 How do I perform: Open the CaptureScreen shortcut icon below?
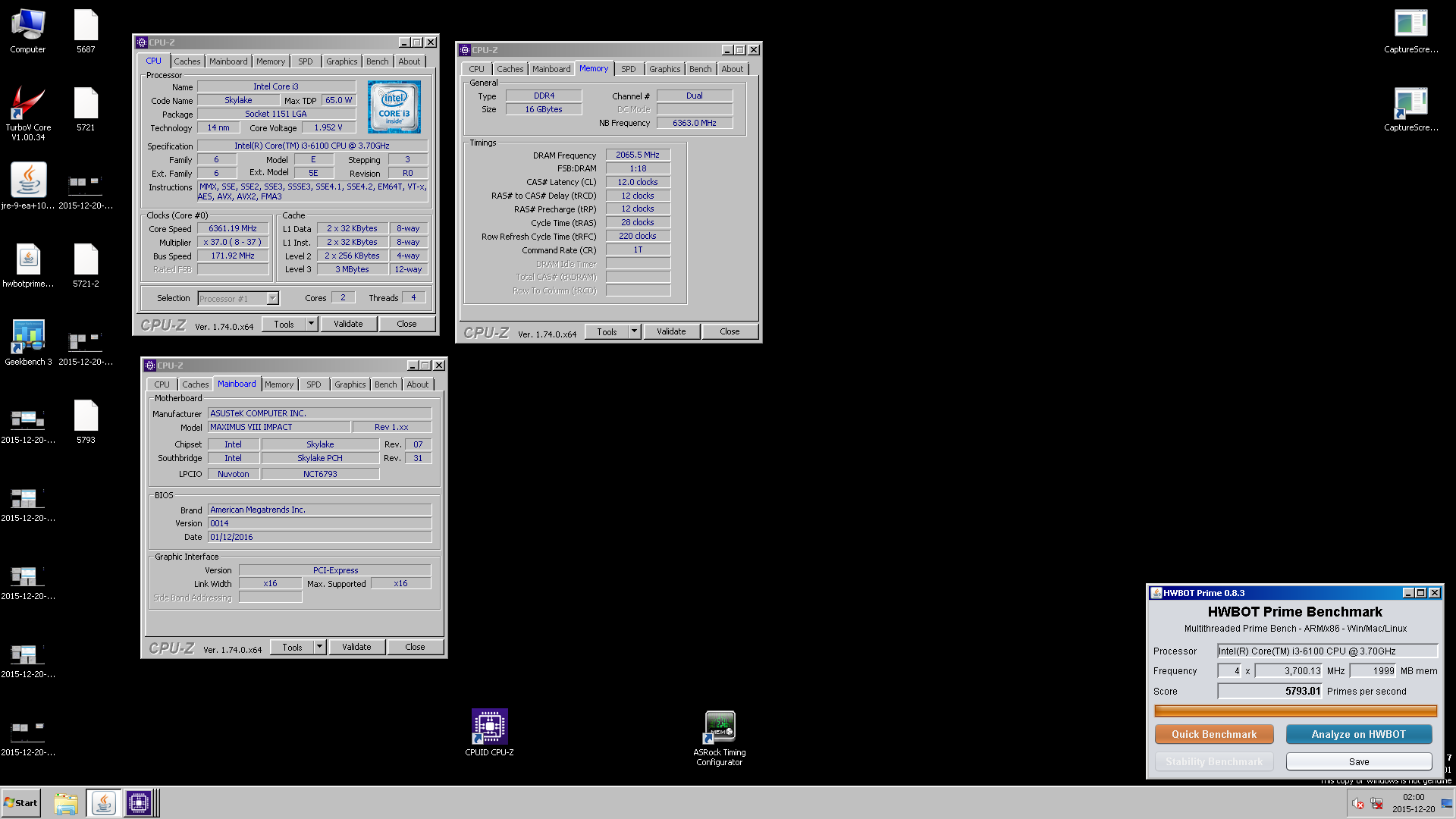(x=1410, y=109)
